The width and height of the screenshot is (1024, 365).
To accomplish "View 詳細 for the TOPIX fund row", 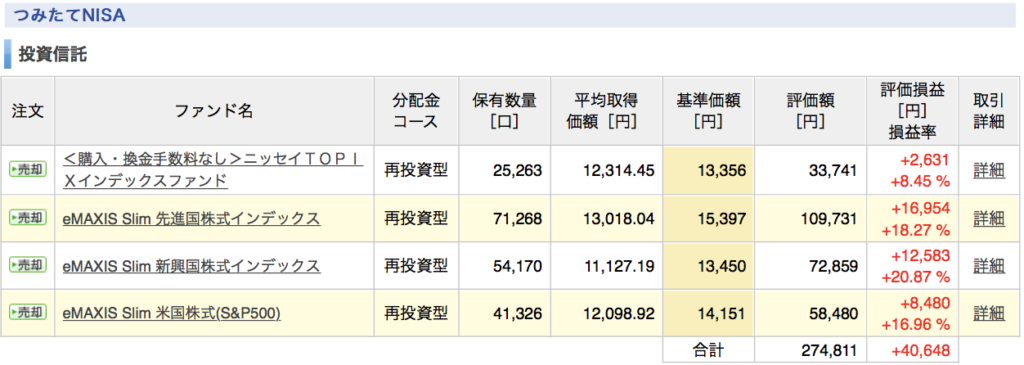I will pyautogui.click(x=989, y=170).
